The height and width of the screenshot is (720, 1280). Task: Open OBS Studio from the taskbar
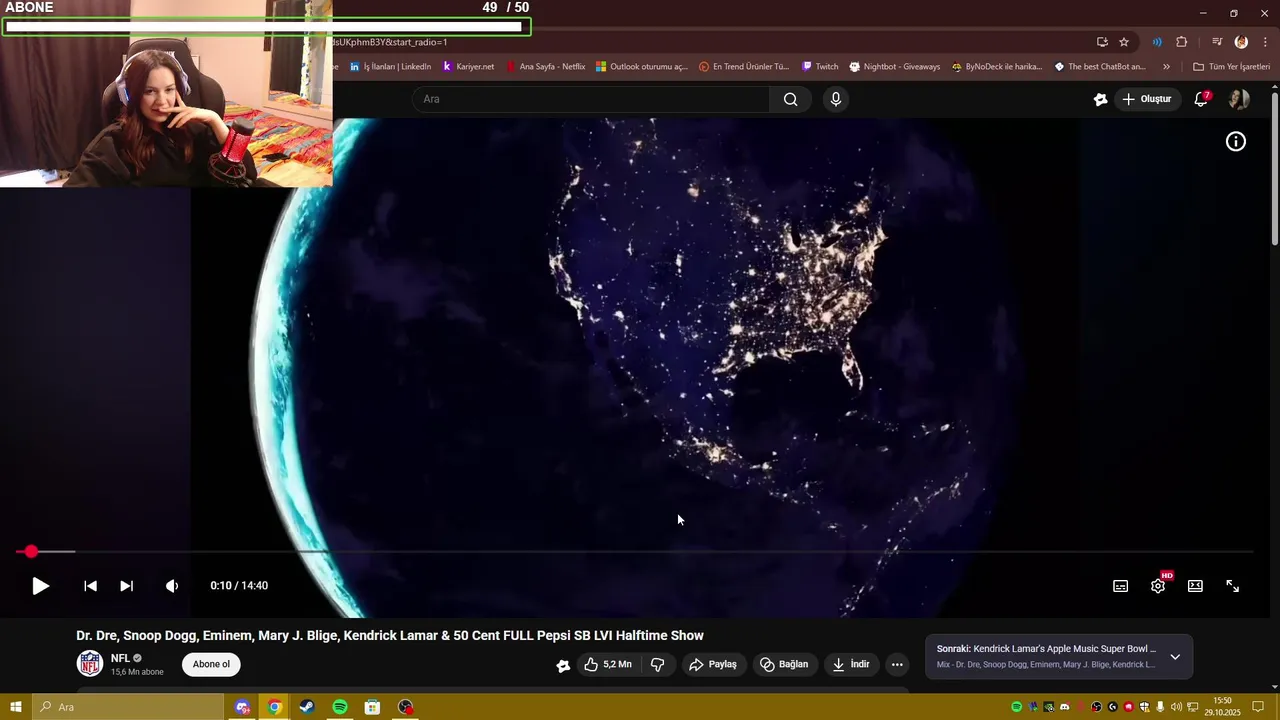point(405,707)
